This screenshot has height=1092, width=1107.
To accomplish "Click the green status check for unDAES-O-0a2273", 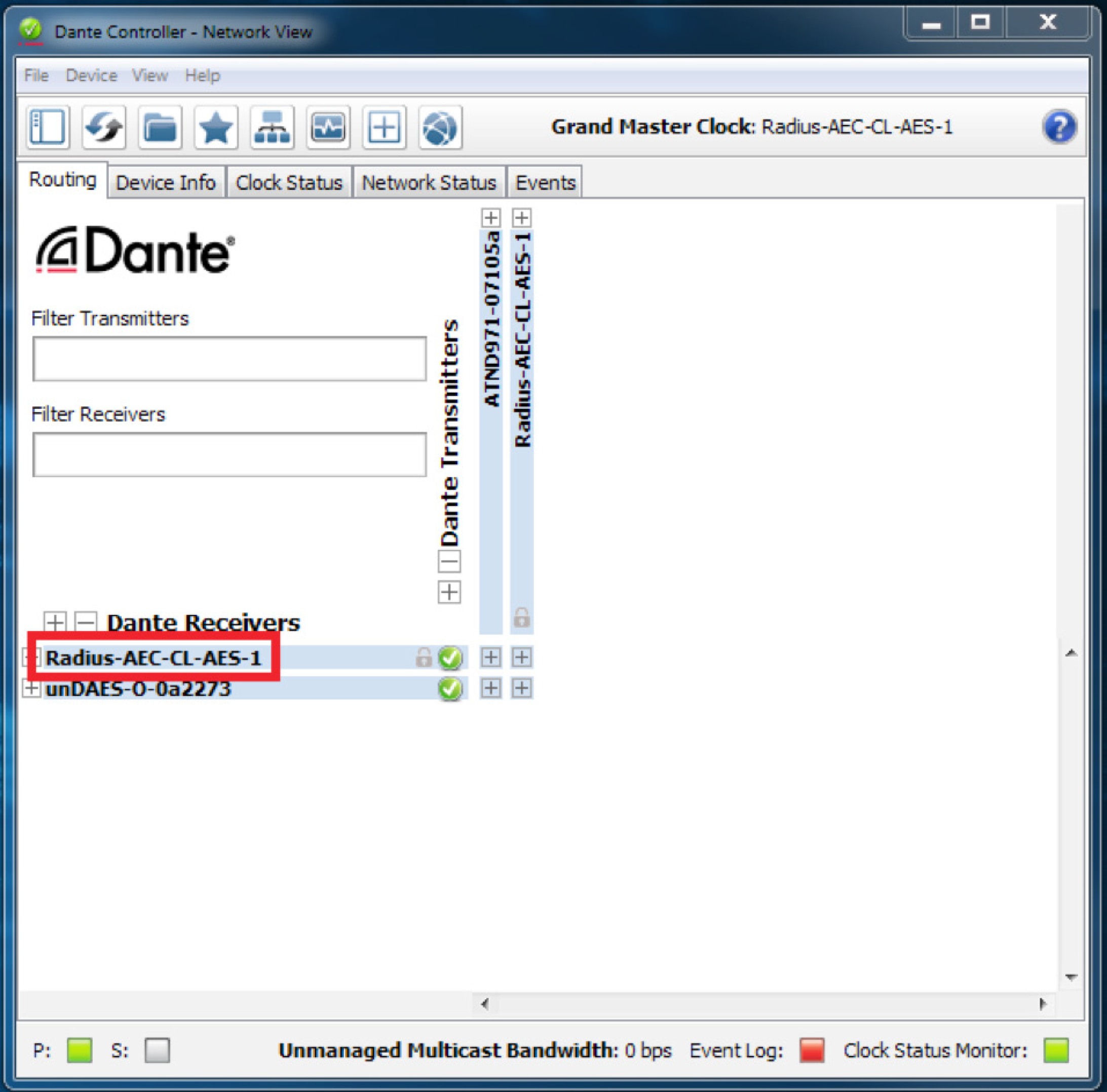I will tap(450, 689).
